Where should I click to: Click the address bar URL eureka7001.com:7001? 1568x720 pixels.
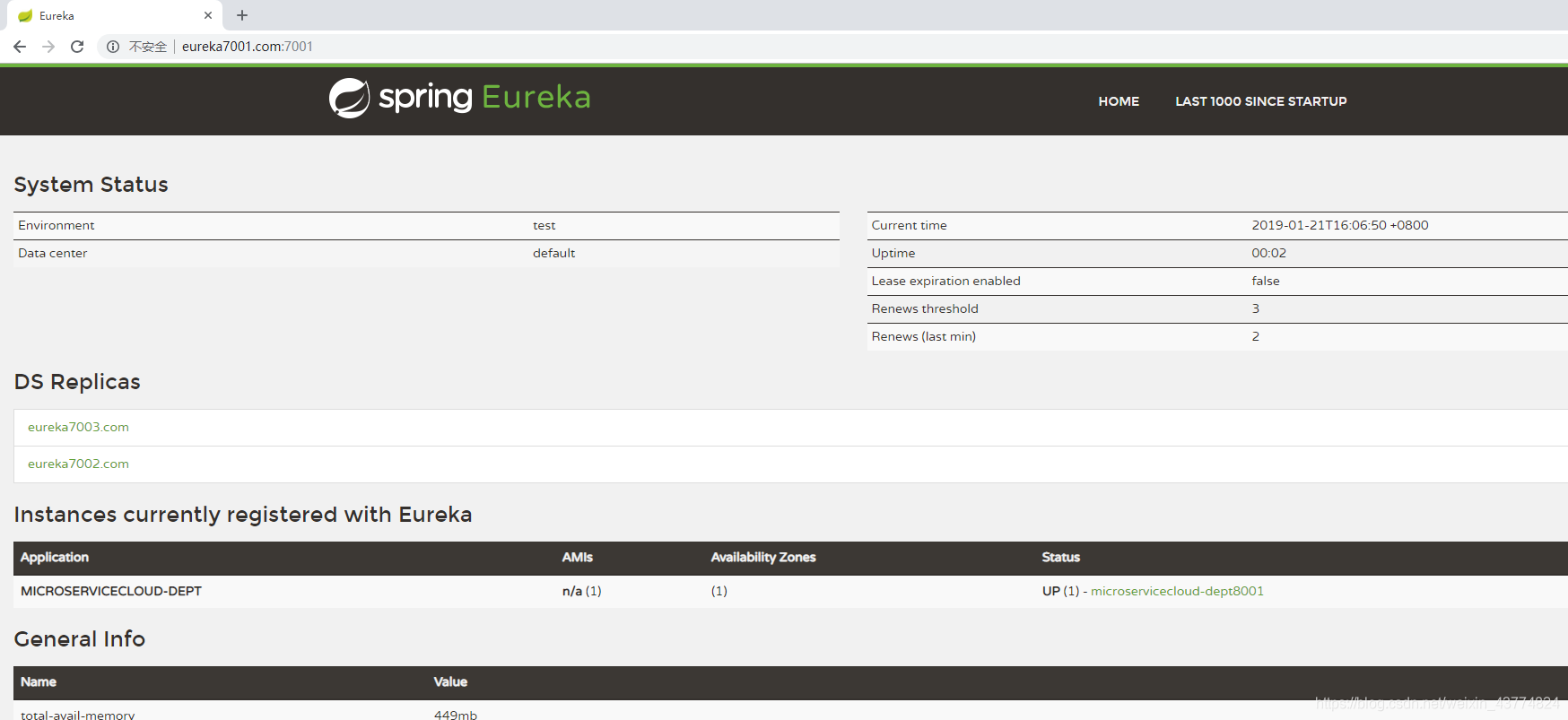(248, 47)
